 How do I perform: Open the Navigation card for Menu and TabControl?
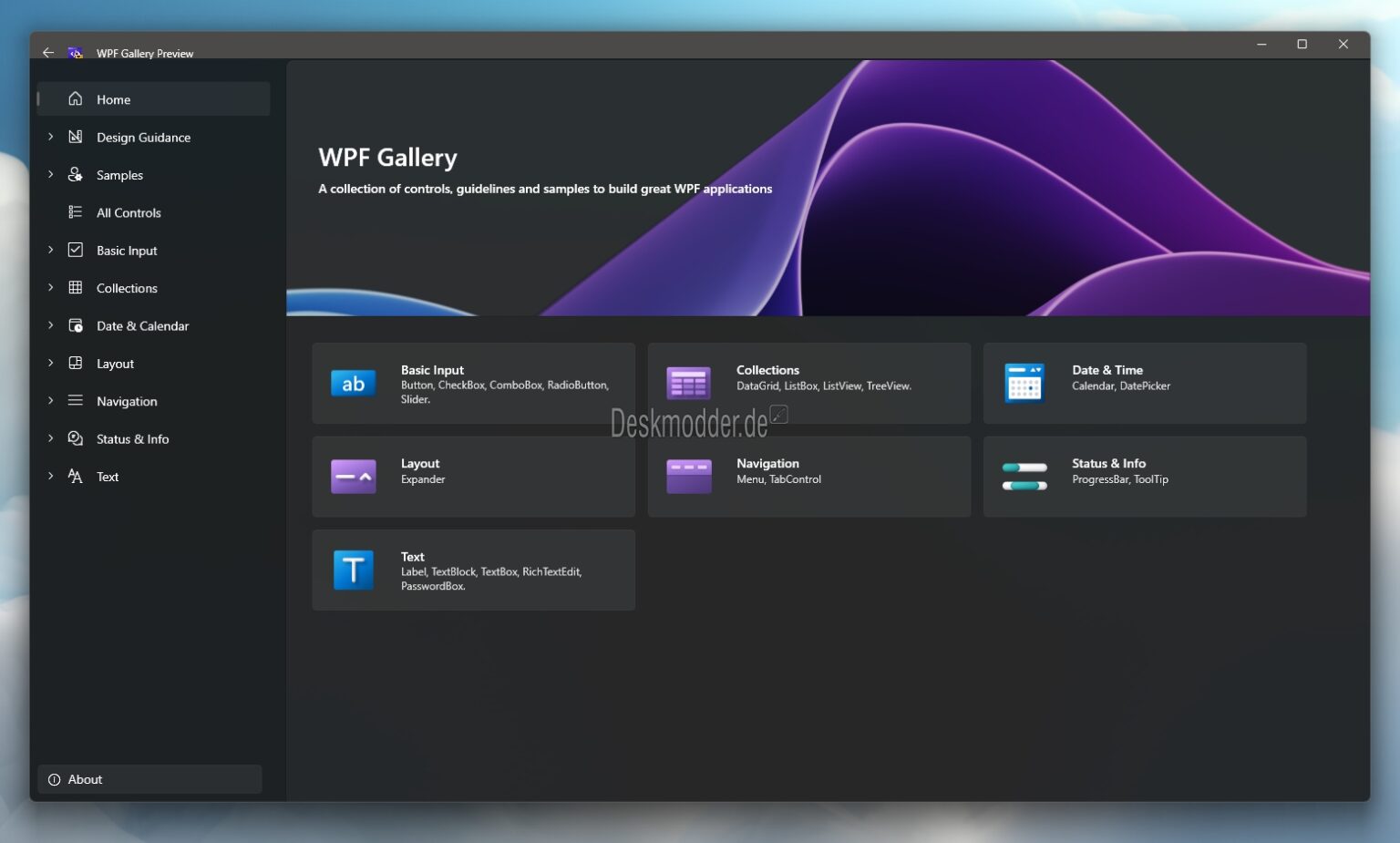coord(808,476)
